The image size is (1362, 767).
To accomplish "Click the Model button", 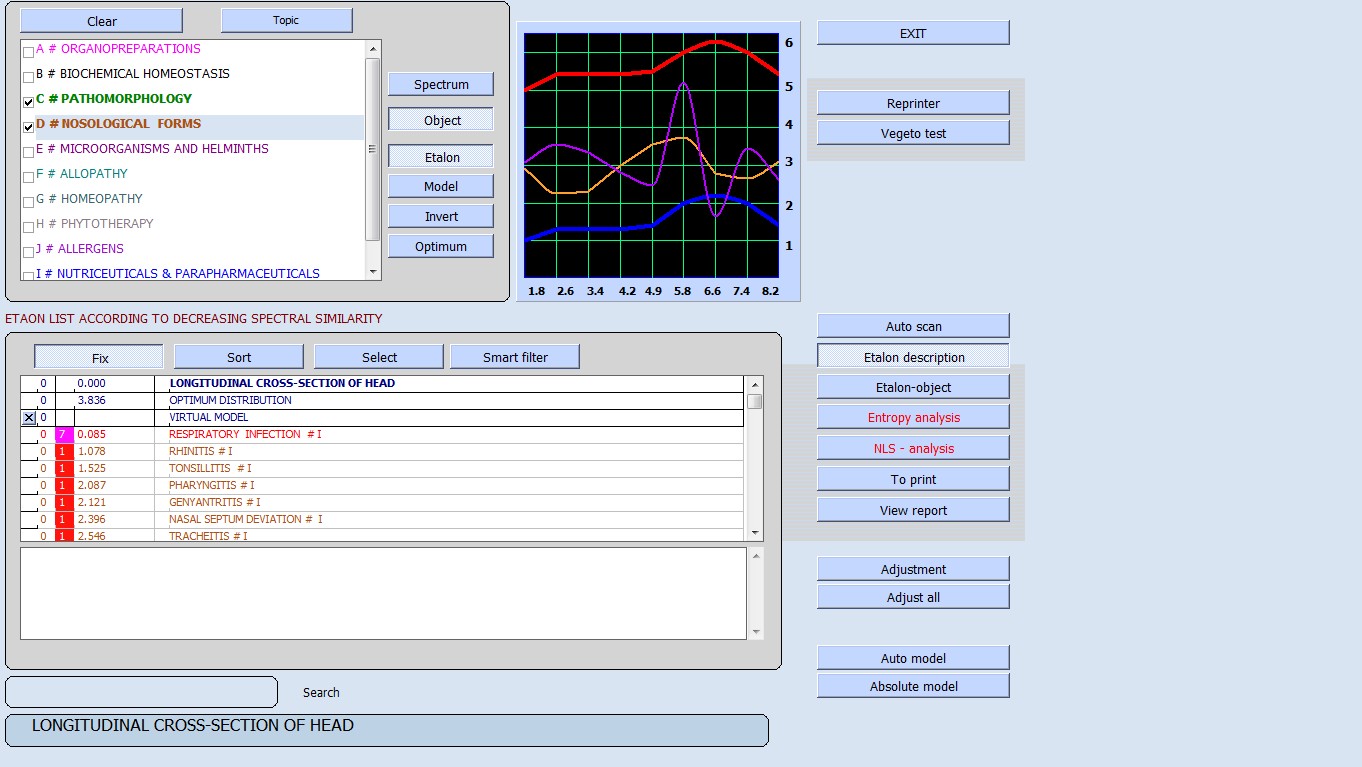I will tap(441, 186).
